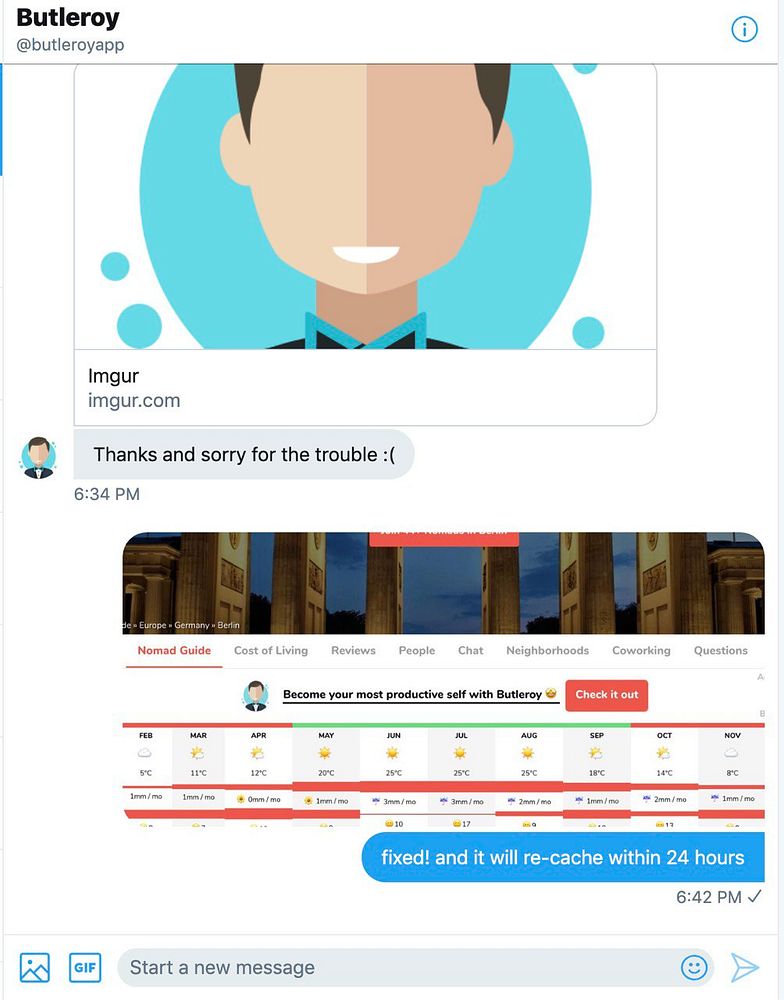Click Butleroy avatar in banner ad

pos(256,695)
